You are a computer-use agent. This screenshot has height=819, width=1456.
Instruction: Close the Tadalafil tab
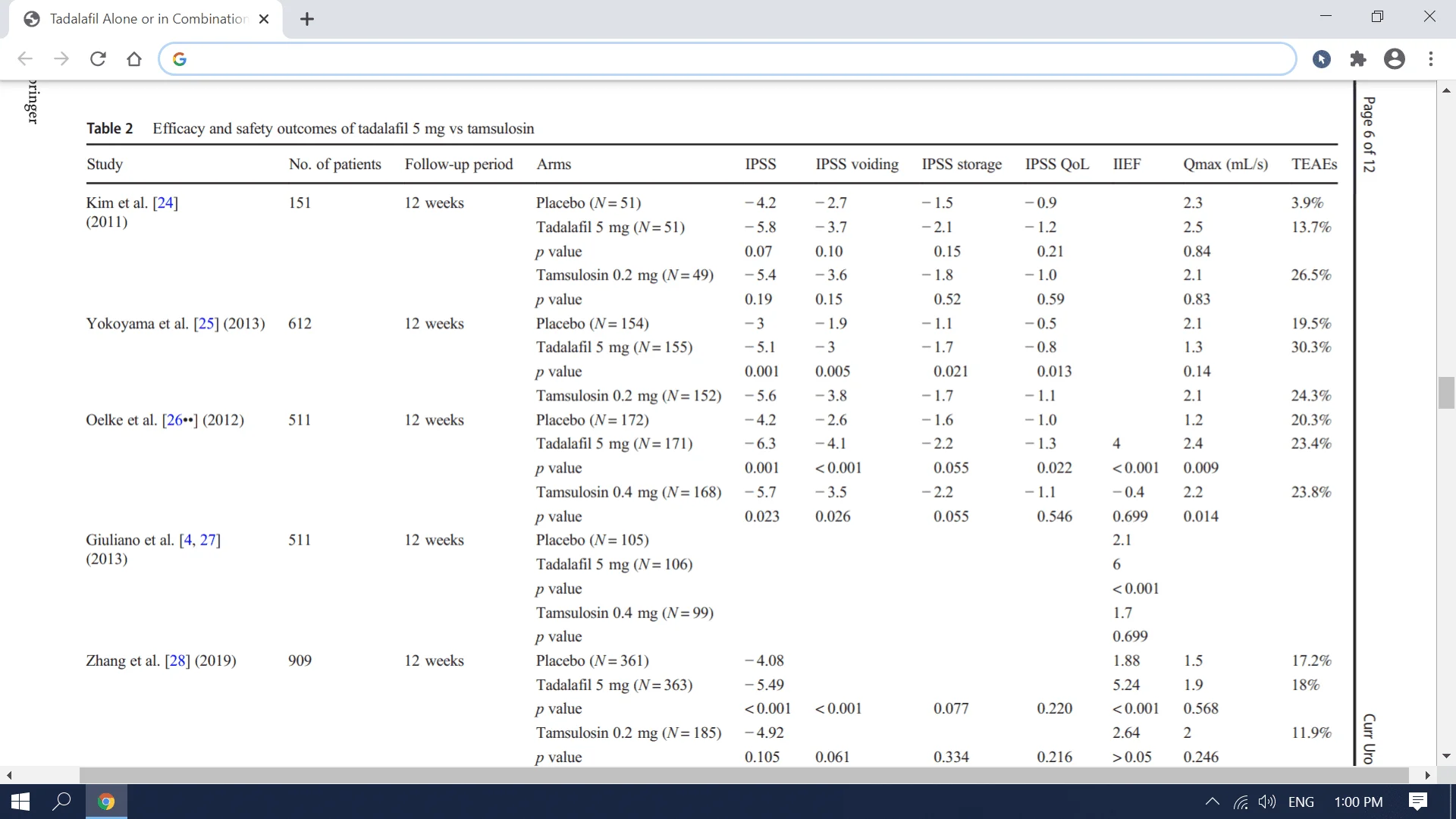click(x=264, y=19)
